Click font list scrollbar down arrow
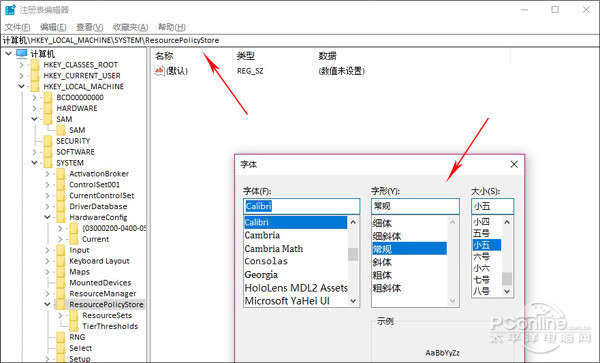600x363 pixels. [353, 301]
